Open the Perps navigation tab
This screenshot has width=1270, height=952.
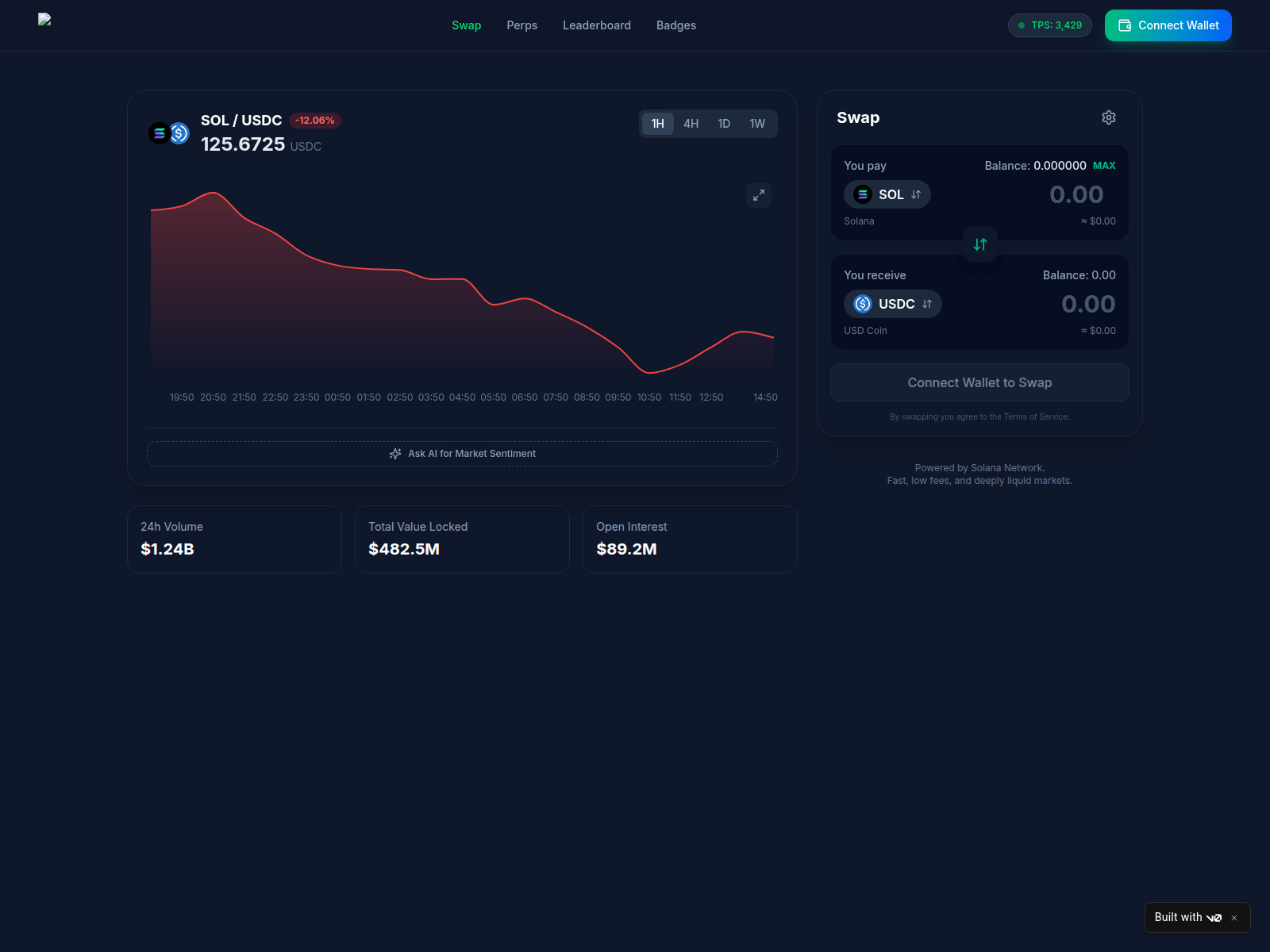tap(522, 25)
